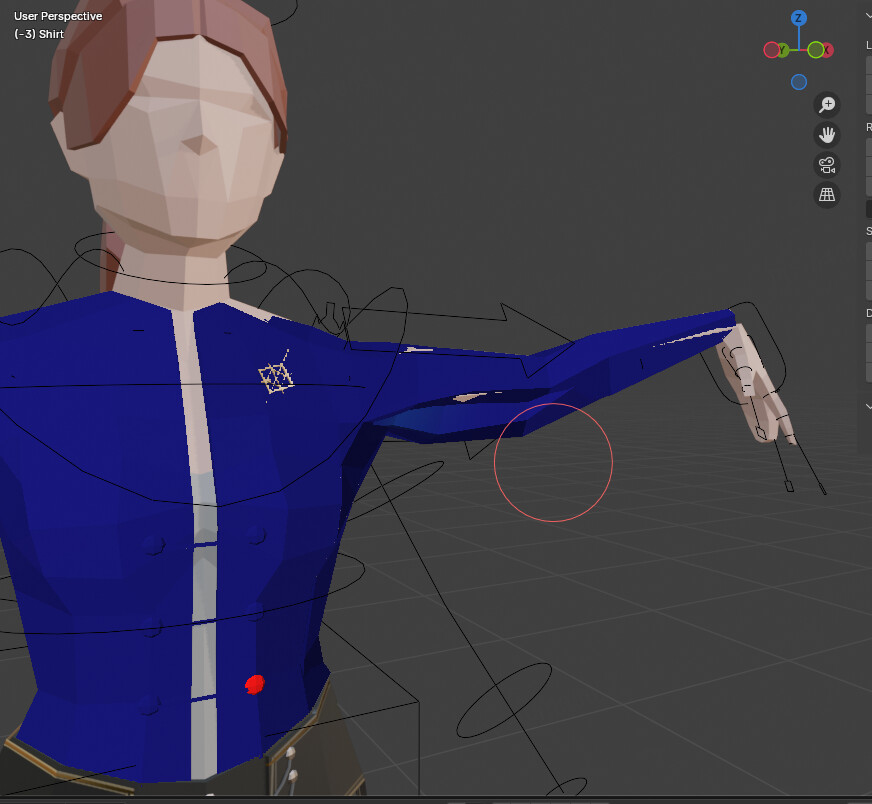872x804 pixels.
Task: Click the unlabeled blue negative-Z gizmo circle
Action: pos(799,82)
